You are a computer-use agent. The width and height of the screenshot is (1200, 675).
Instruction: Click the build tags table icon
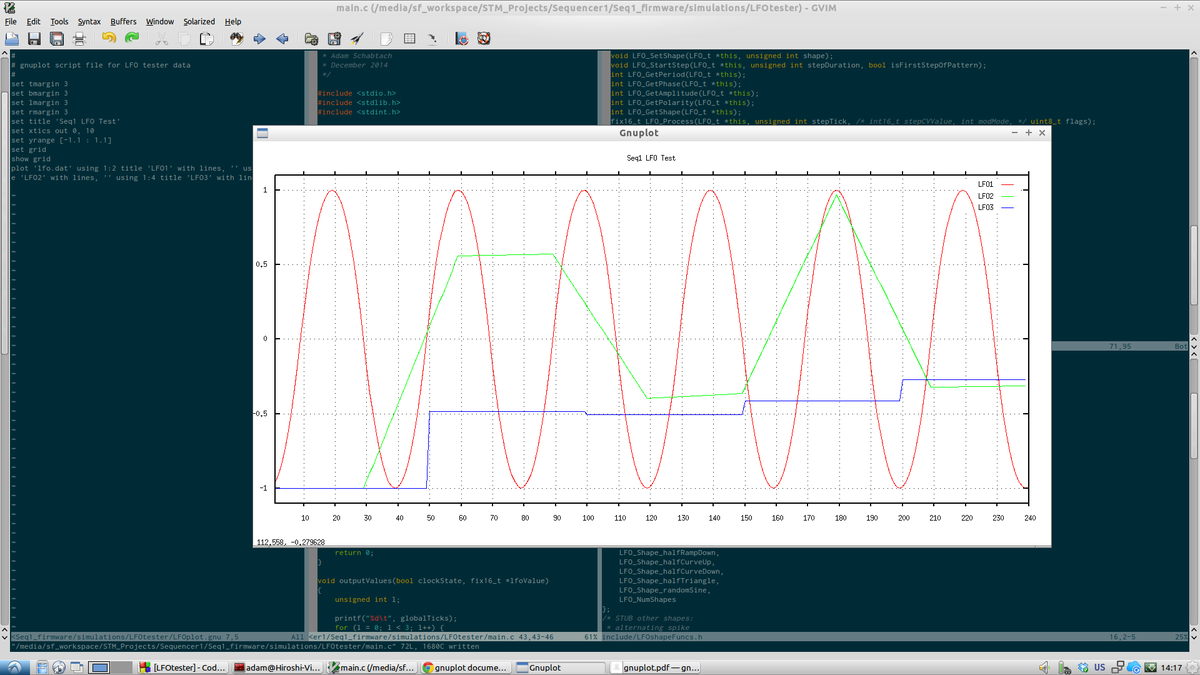(409, 39)
